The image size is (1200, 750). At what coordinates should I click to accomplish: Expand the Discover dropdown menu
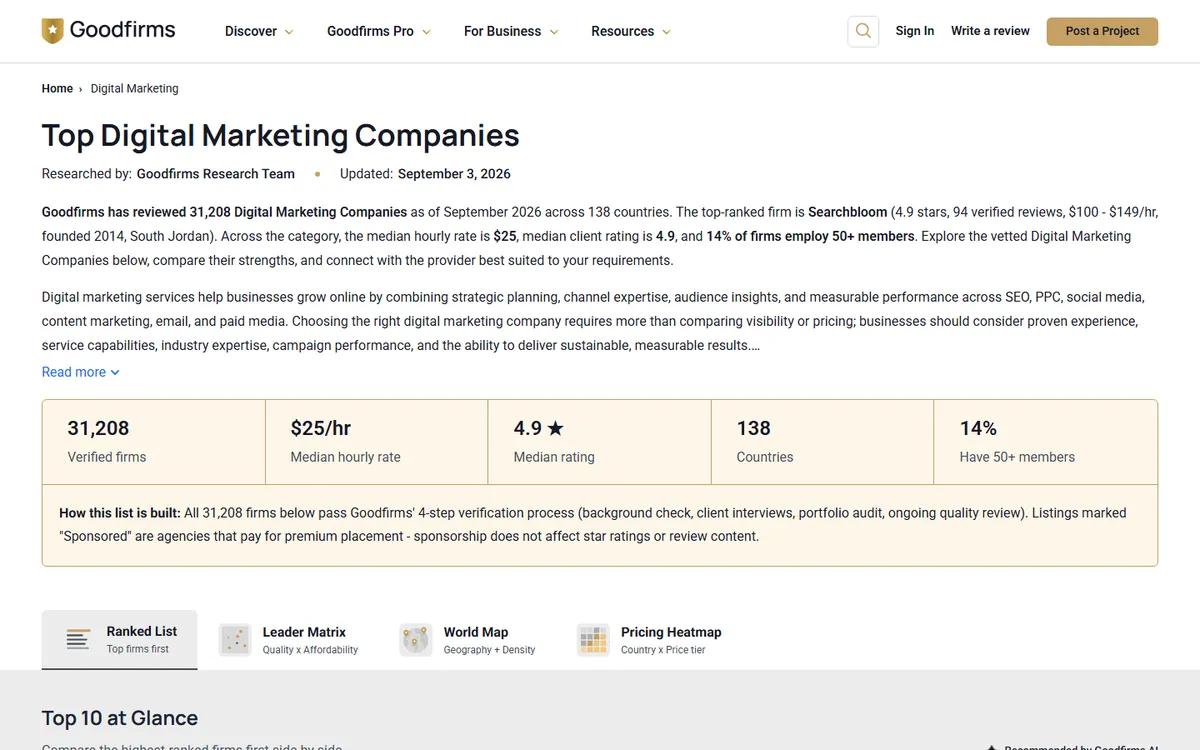pyautogui.click(x=259, y=31)
